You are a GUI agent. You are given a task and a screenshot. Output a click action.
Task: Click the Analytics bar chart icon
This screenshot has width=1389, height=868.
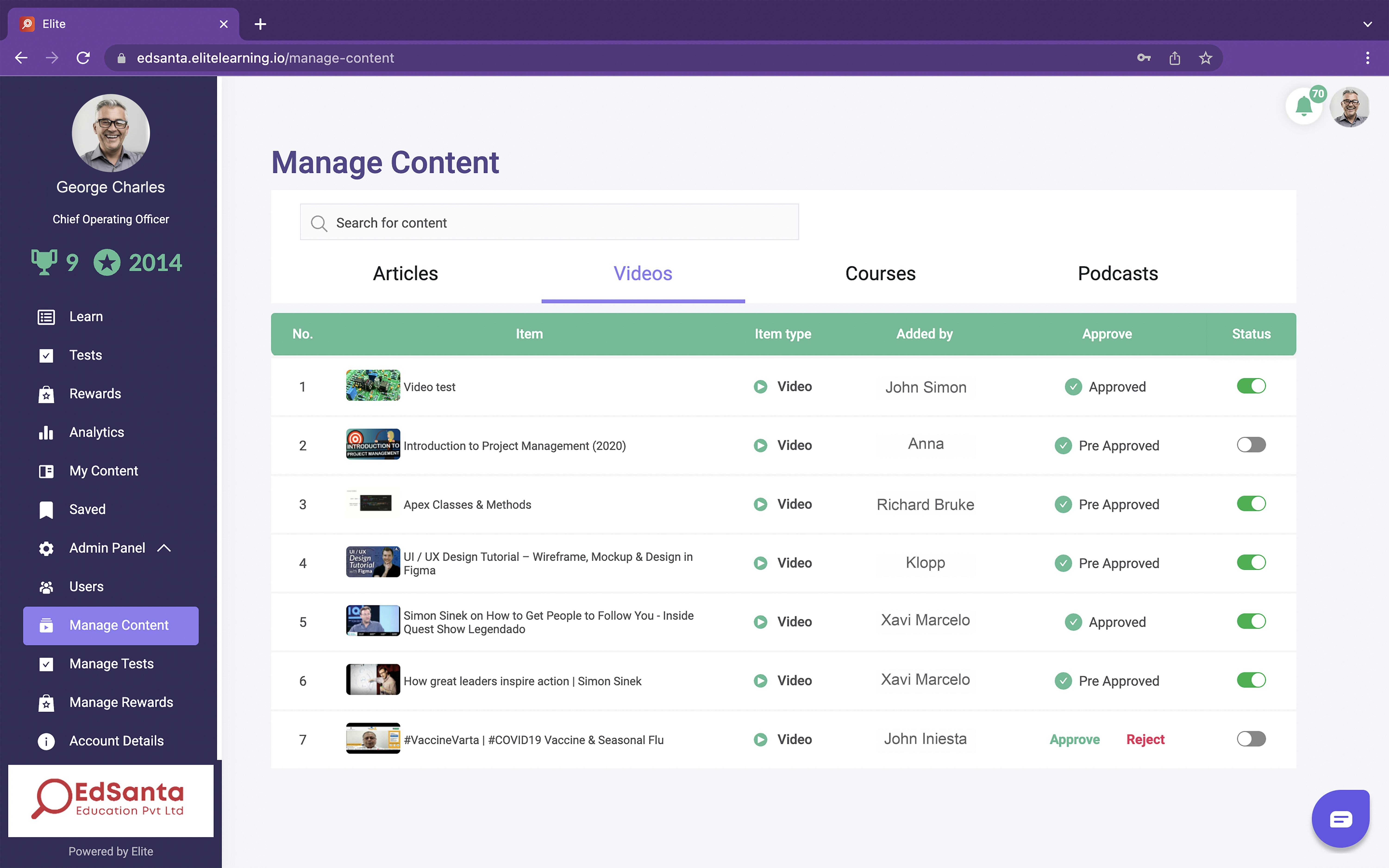tap(46, 432)
